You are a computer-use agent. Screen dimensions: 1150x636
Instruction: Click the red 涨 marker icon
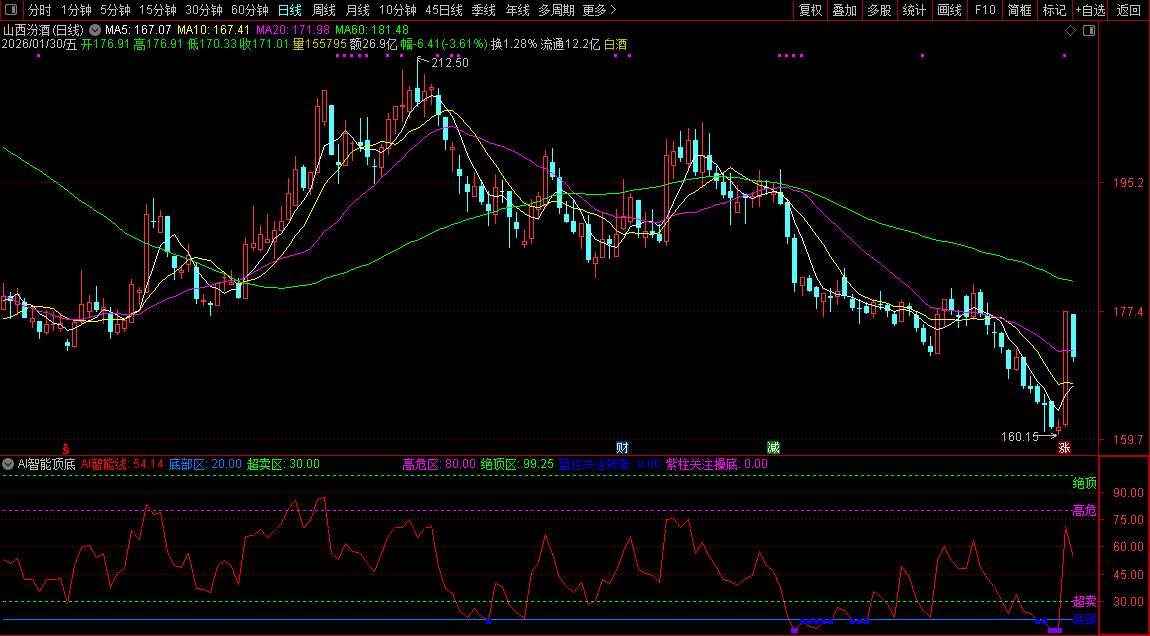[x=1064, y=447]
